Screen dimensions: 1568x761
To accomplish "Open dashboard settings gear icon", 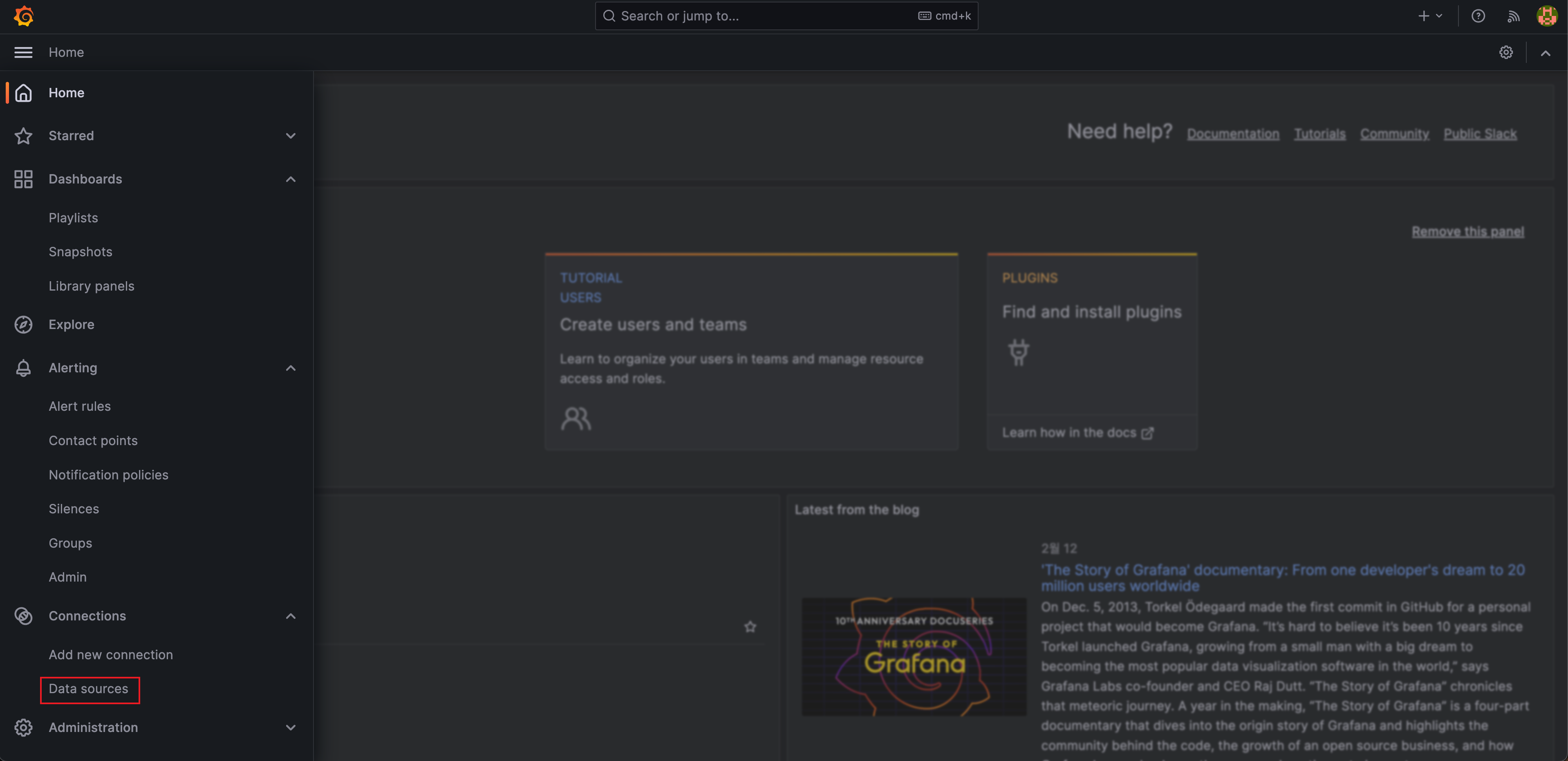I will click(x=1506, y=52).
